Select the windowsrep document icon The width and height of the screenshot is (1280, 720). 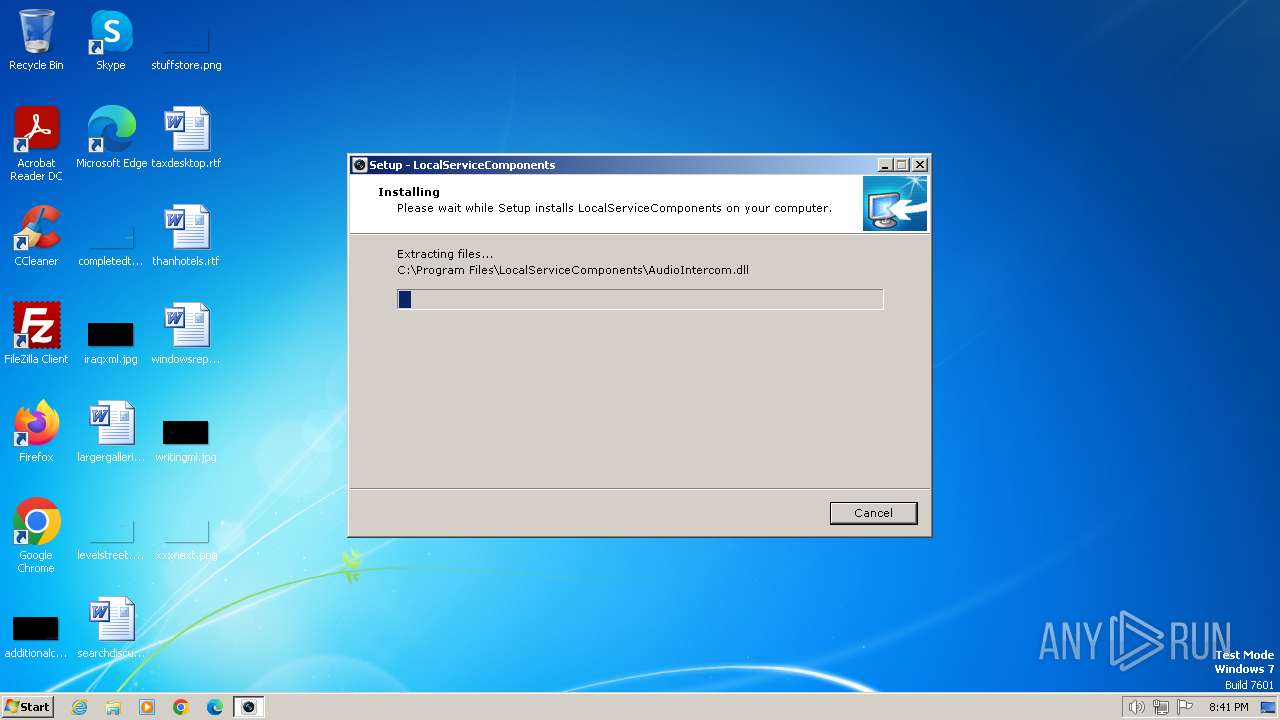pos(186,334)
